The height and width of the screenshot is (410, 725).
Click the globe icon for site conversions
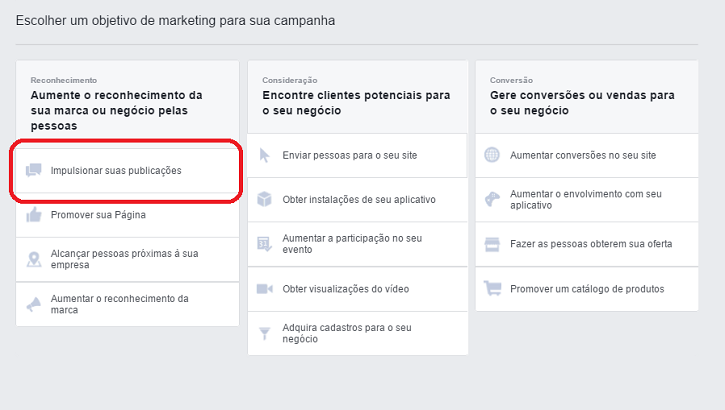point(492,155)
